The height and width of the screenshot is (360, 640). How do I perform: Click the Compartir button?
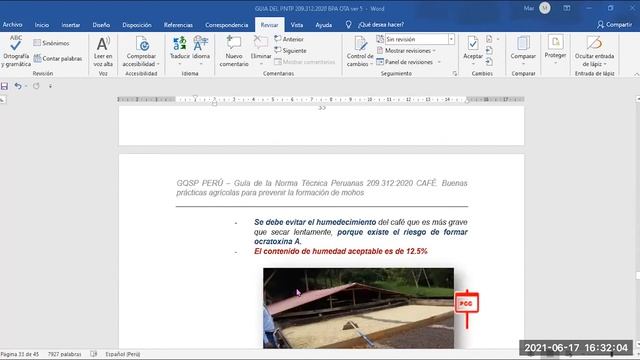click(x=614, y=25)
